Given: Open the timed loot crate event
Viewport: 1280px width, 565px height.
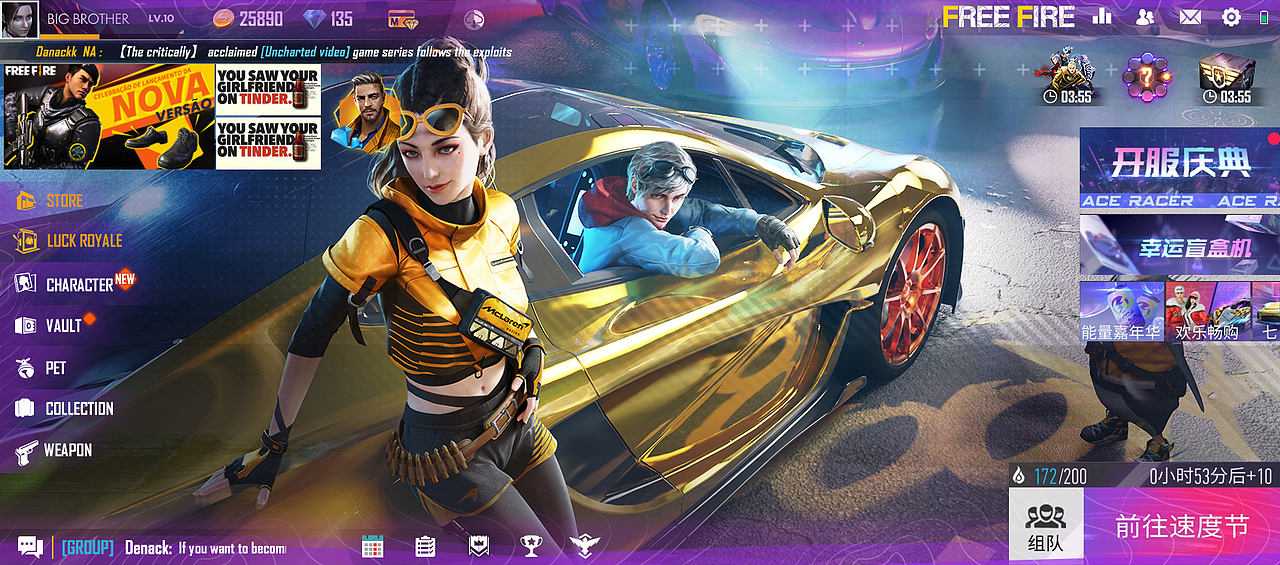Looking at the screenshot, I should point(1226,77).
